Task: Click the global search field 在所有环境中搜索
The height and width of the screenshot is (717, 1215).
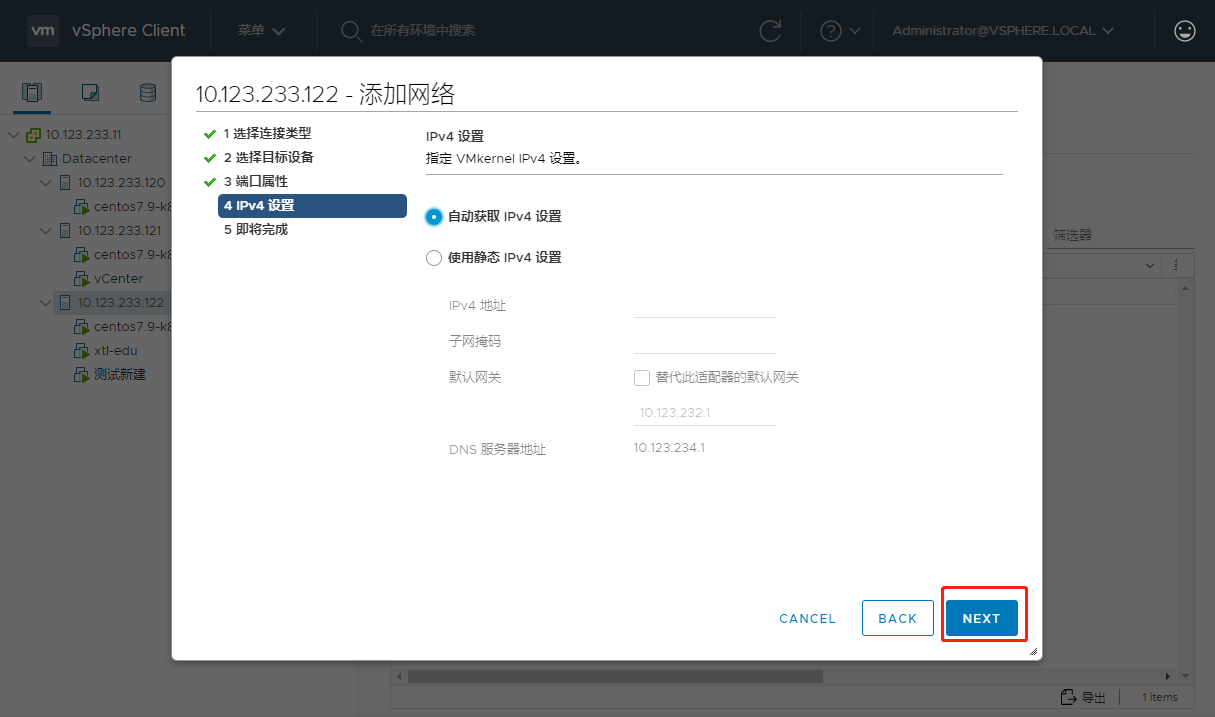Action: point(422,31)
